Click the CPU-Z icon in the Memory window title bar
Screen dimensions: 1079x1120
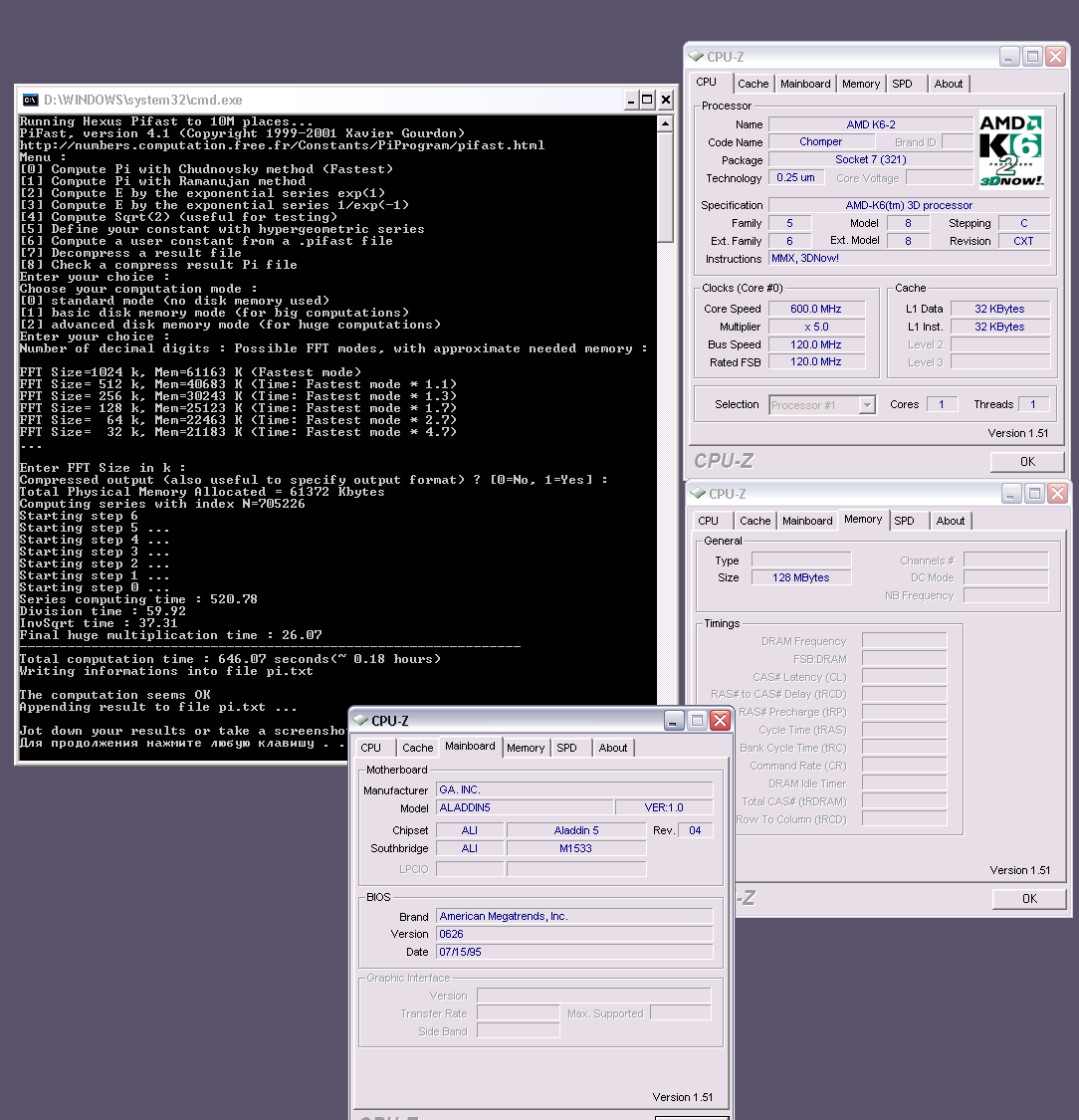[698, 494]
